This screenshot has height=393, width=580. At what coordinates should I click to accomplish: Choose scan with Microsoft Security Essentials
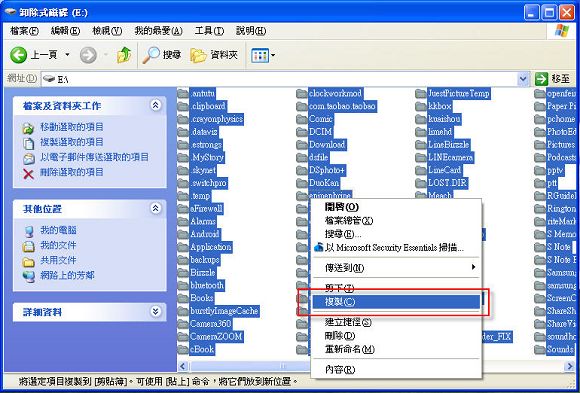coord(396,248)
